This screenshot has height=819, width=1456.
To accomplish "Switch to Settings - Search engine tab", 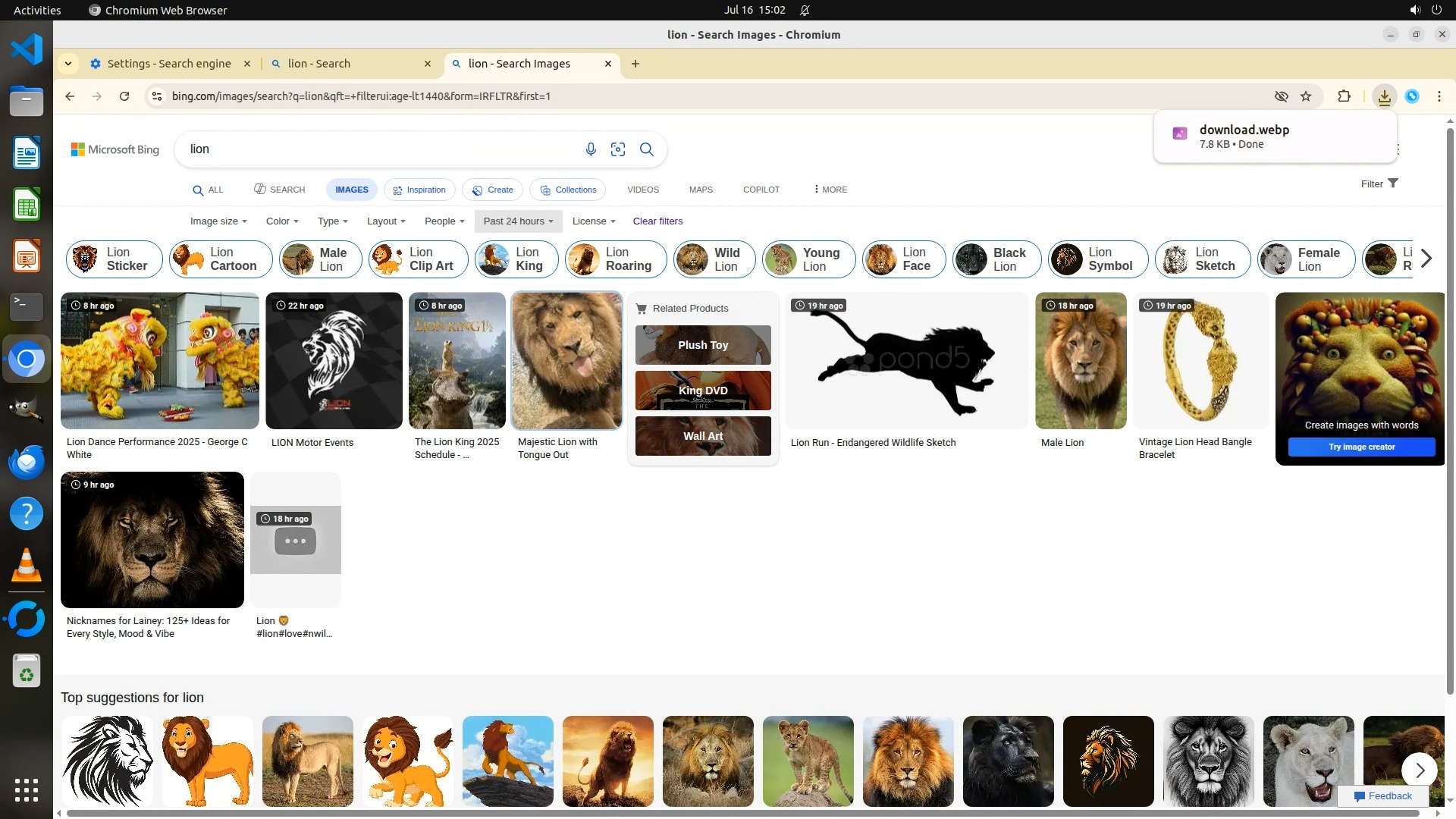I will coord(168,64).
